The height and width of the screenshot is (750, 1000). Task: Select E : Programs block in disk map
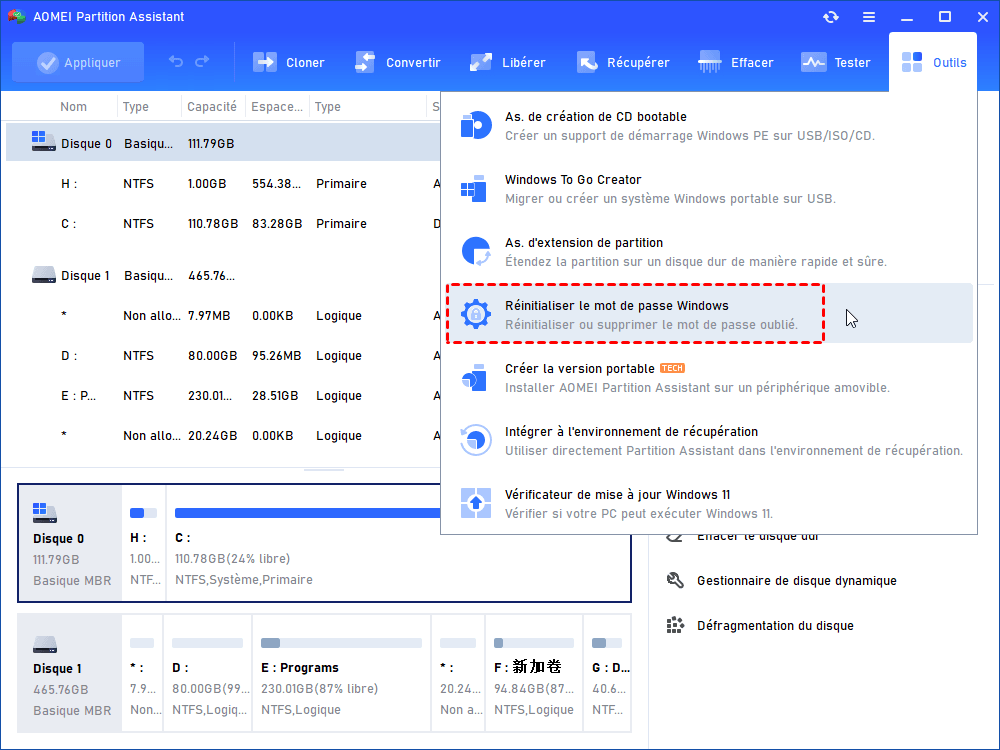pos(342,673)
